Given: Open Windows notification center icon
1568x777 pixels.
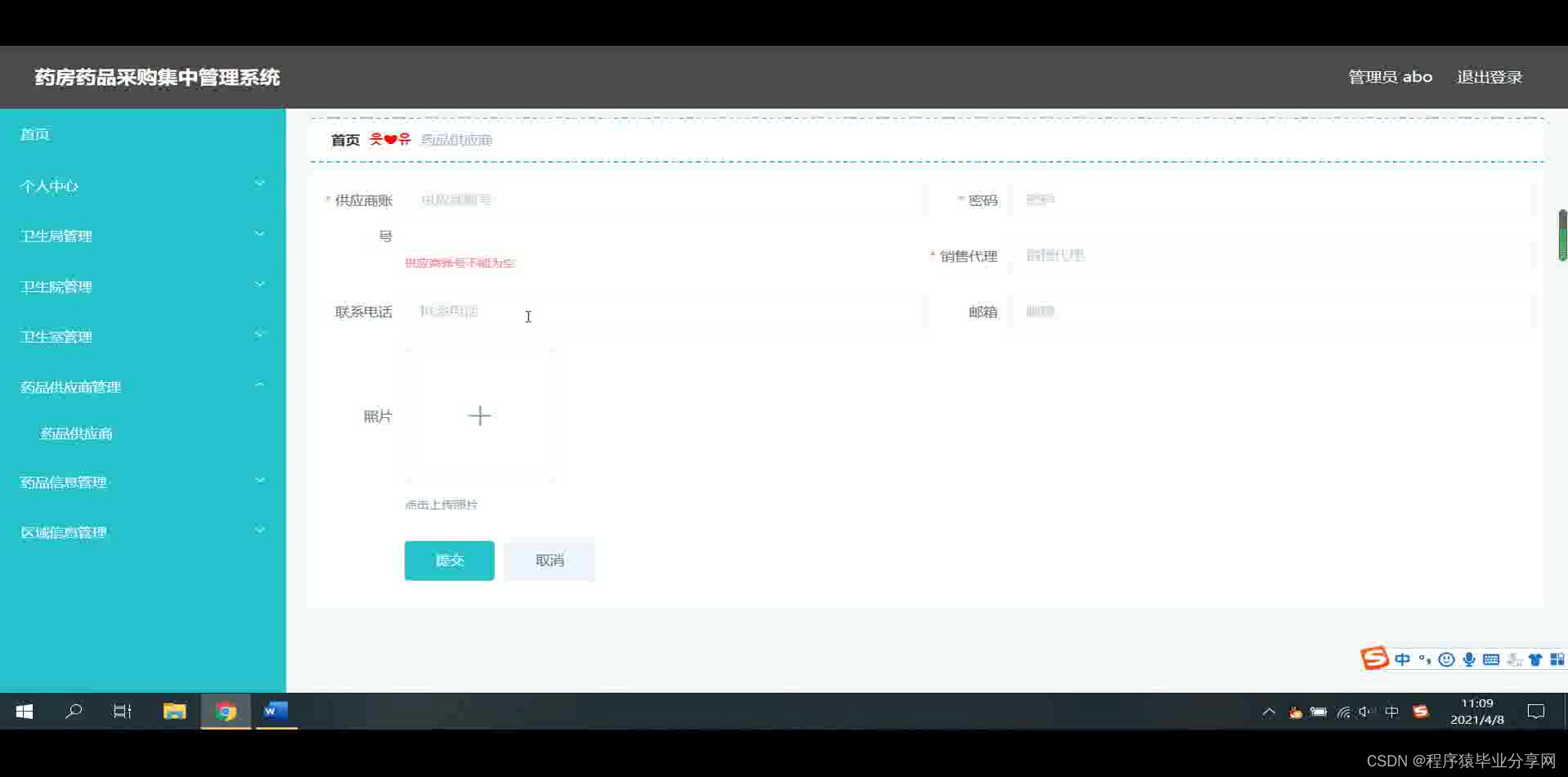Looking at the screenshot, I should pos(1536,712).
